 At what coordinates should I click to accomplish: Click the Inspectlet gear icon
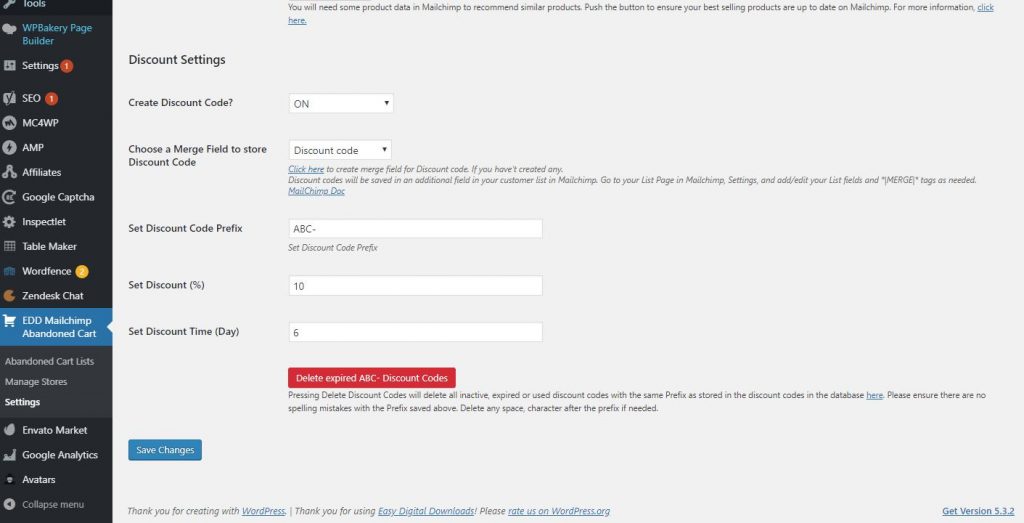(9, 222)
